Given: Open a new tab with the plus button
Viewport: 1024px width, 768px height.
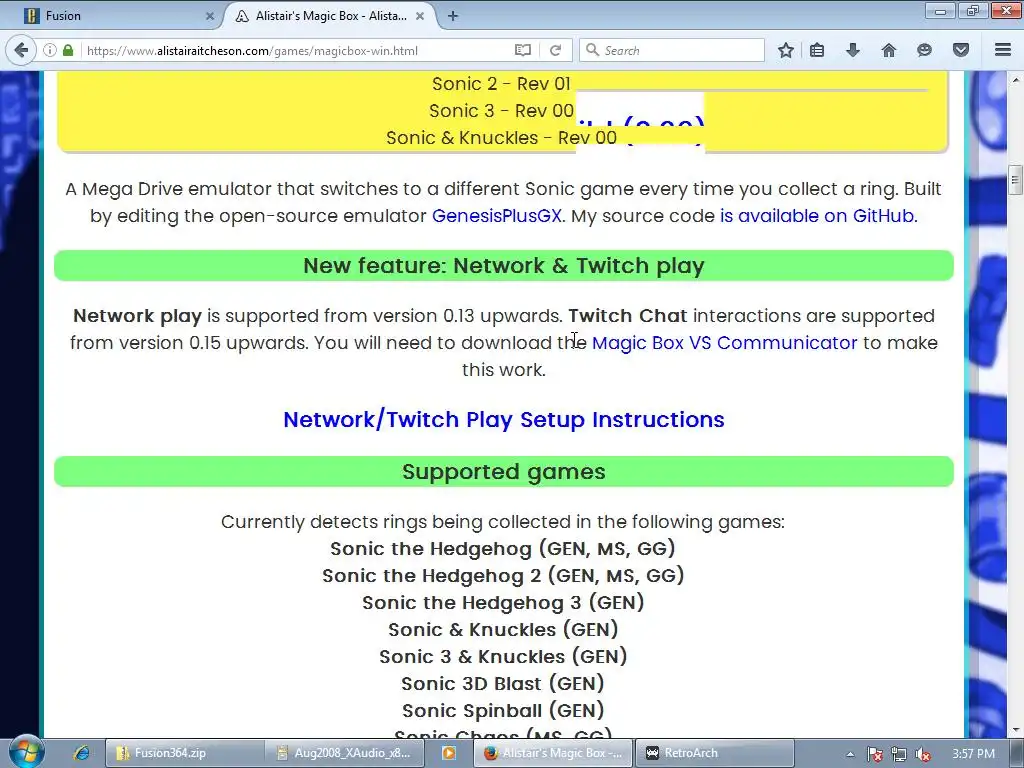Looking at the screenshot, I should (453, 16).
